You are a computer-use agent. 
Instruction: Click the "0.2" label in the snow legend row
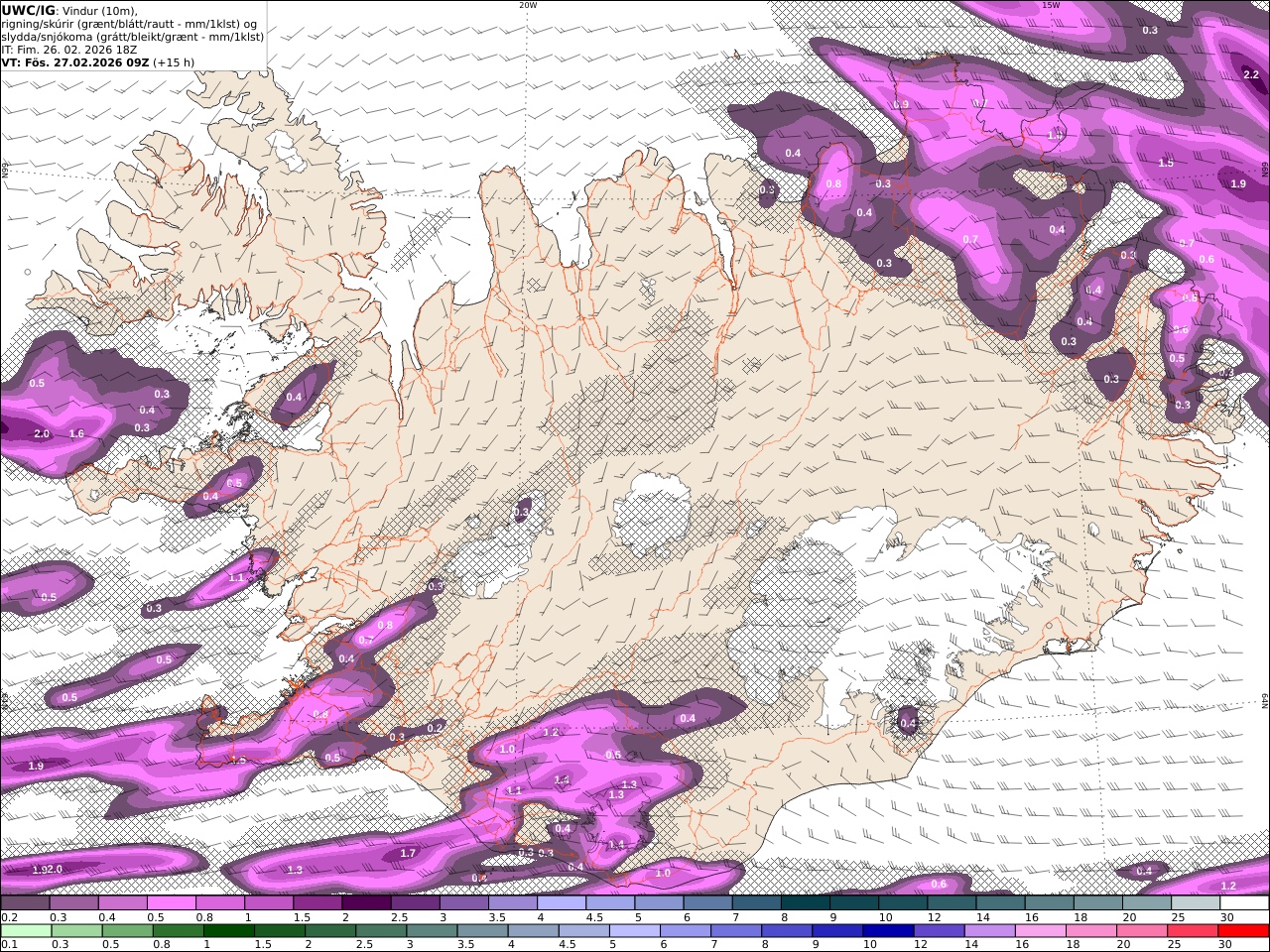[8, 917]
